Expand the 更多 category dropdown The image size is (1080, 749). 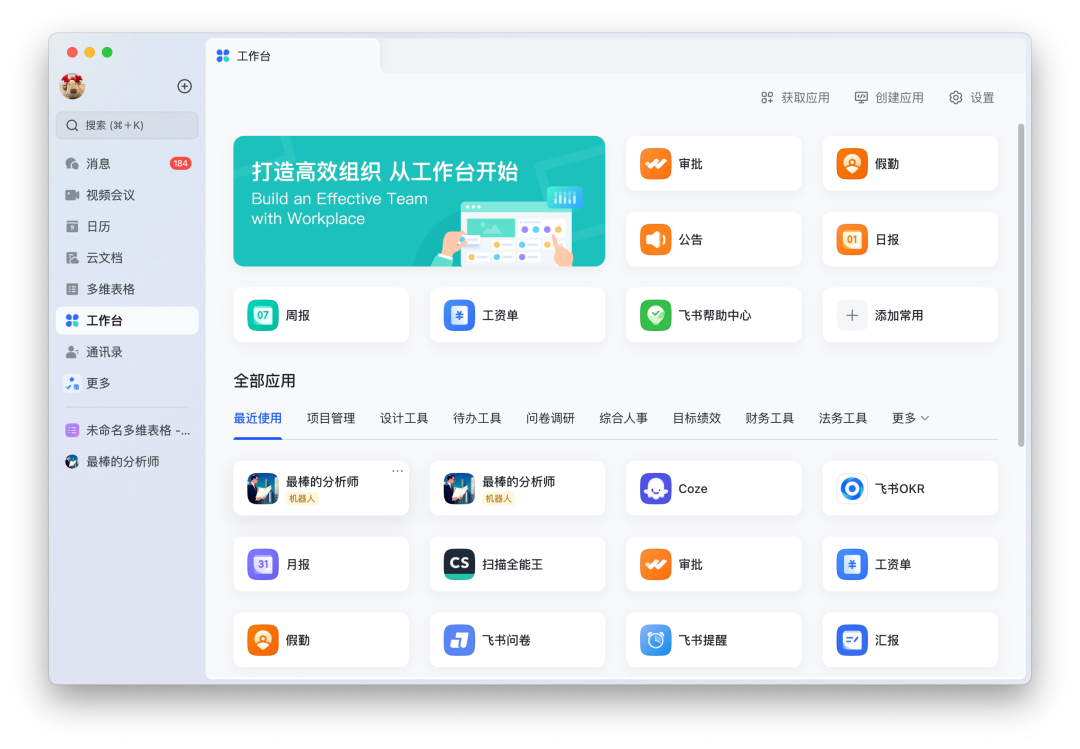click(x=910, y=418)
